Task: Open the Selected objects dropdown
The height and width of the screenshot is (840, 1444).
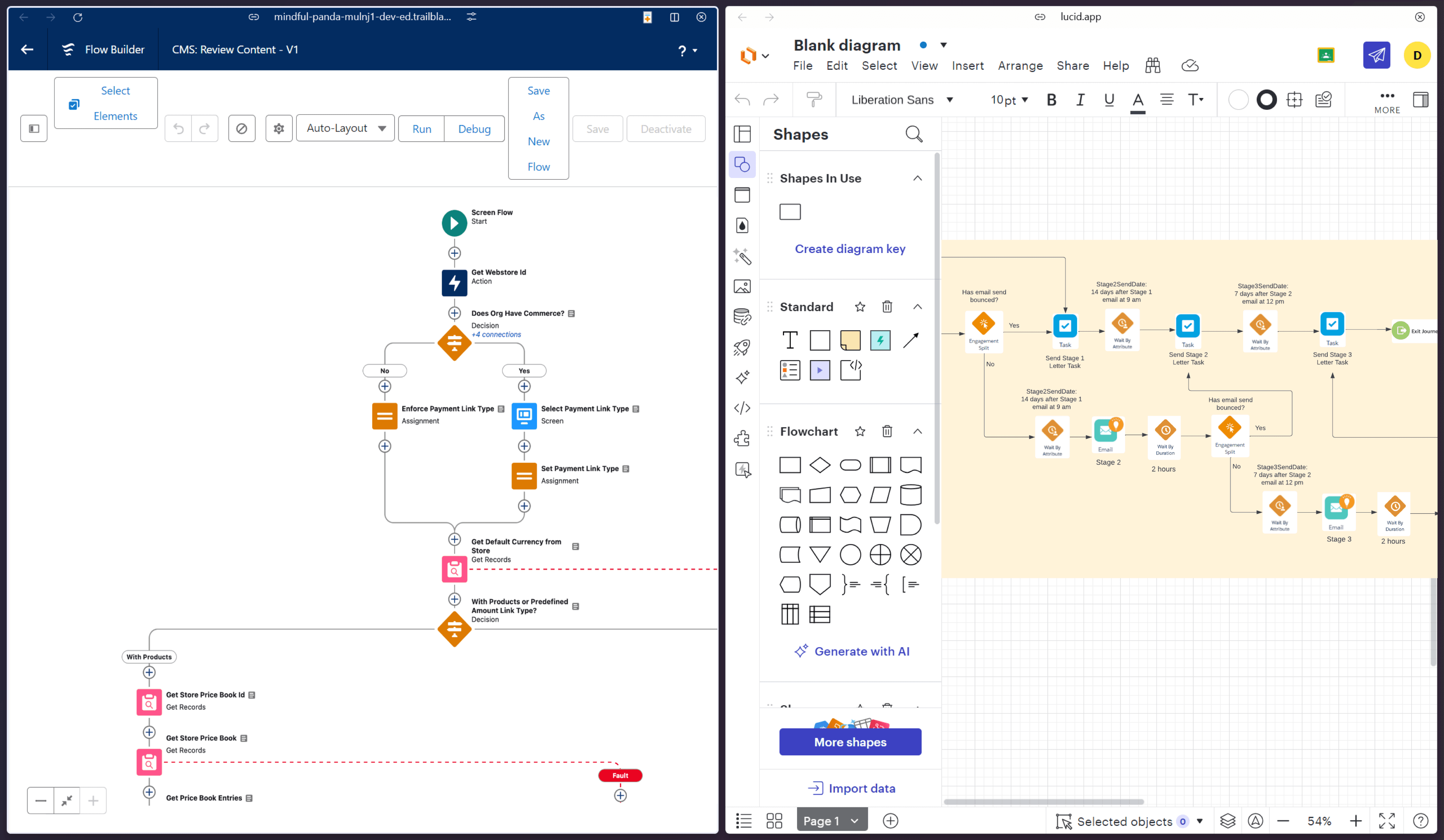Action: pos(1130,822)
